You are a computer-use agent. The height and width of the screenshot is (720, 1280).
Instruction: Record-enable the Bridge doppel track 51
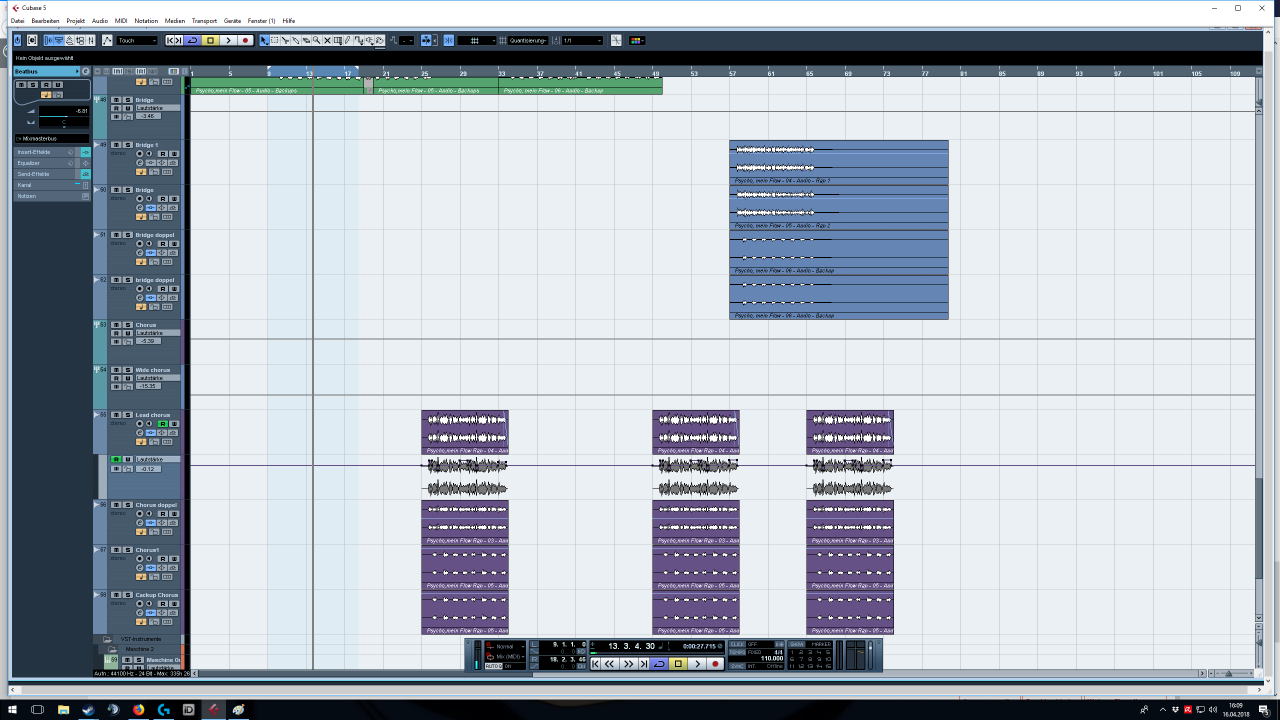140,244
